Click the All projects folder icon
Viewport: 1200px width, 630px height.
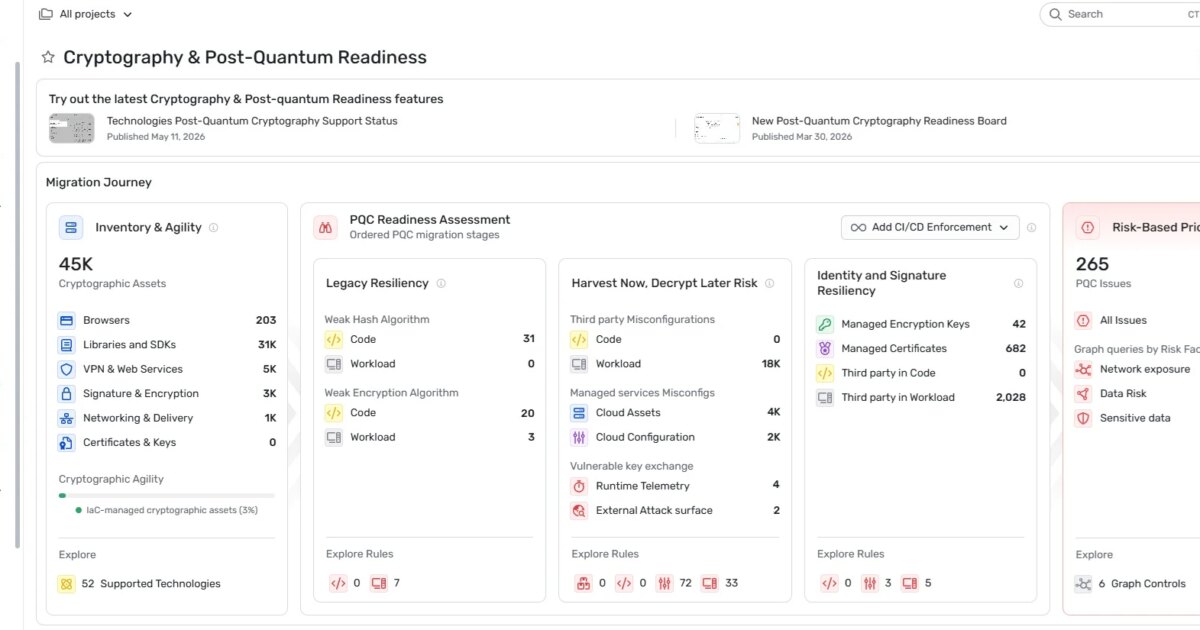(x=45, y=14)
